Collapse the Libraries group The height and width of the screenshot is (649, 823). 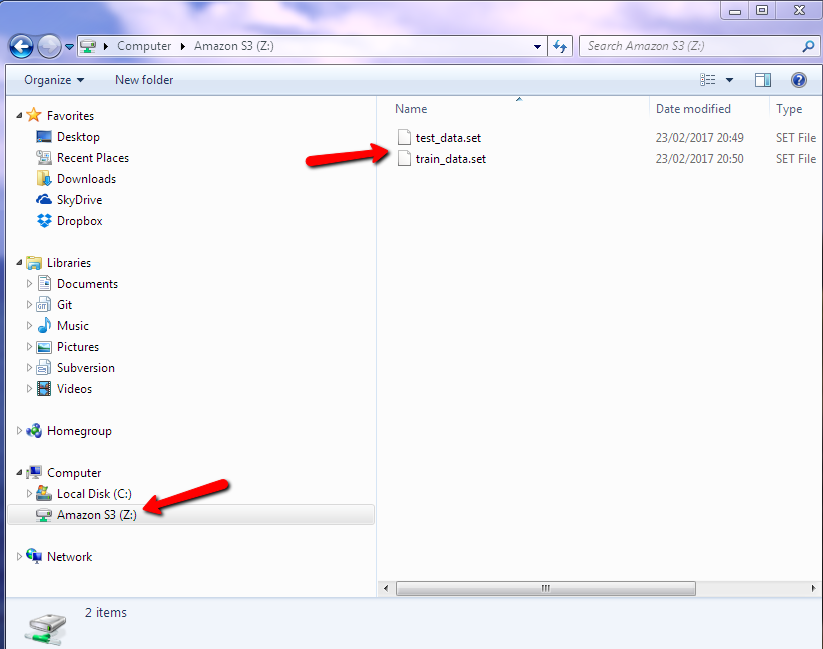click(x=19, y=263)
